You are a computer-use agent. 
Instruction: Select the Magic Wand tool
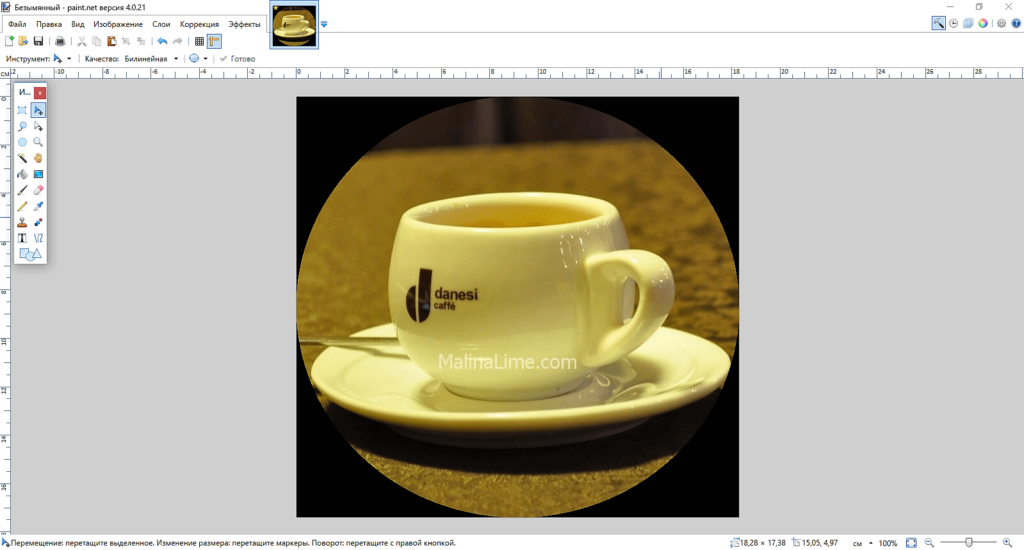coord(22,158)
